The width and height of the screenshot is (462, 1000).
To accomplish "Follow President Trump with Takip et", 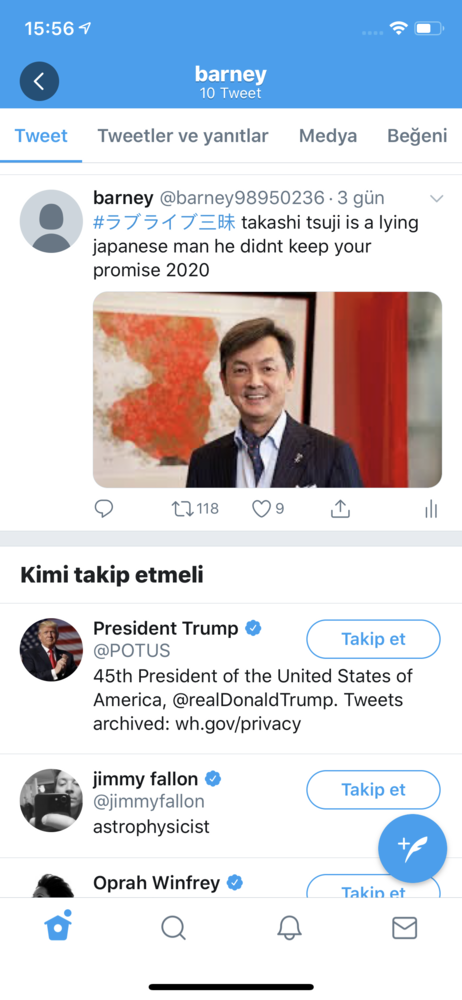I will tap(373, 639).
